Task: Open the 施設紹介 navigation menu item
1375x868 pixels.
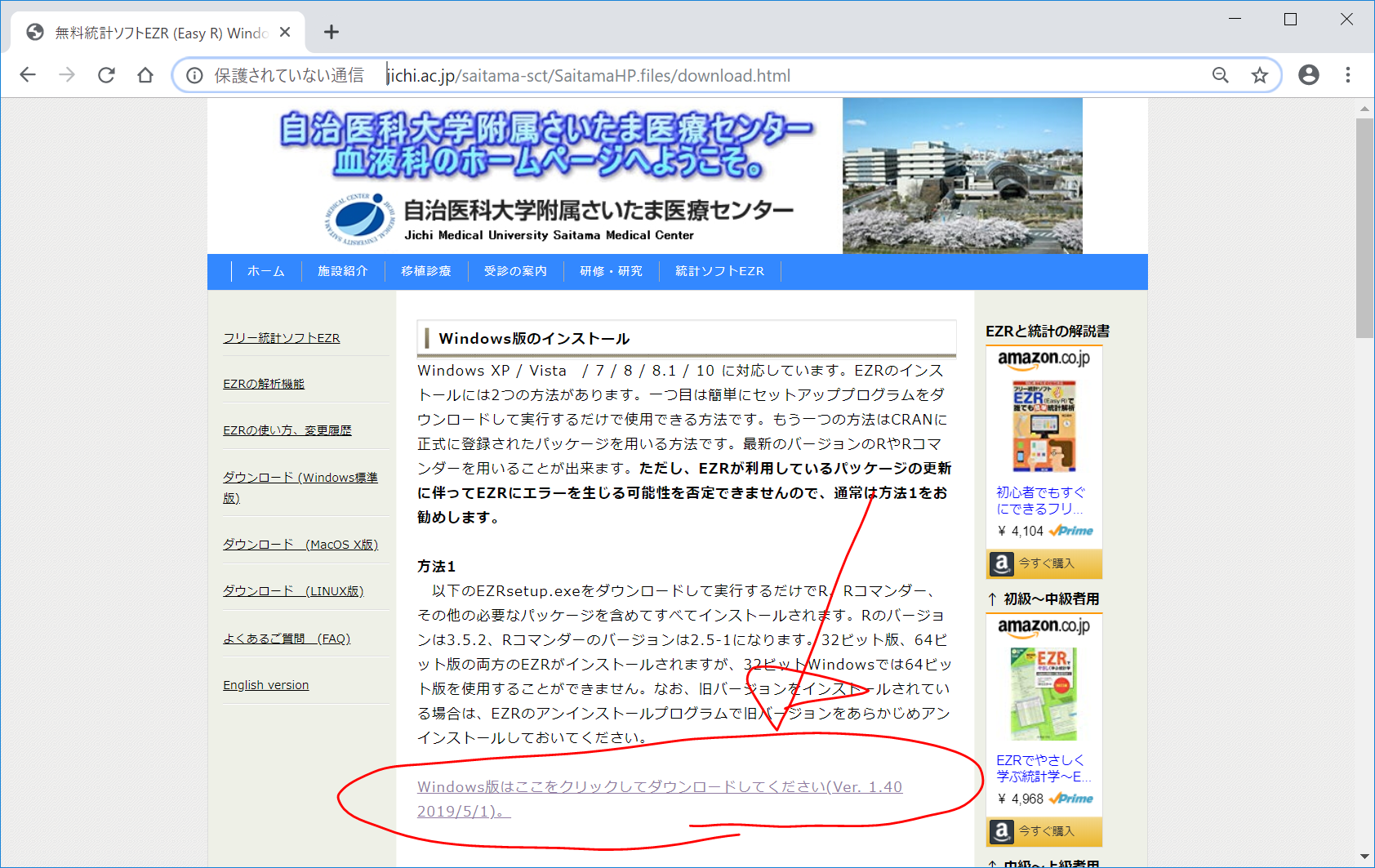Action: point(343,271)
